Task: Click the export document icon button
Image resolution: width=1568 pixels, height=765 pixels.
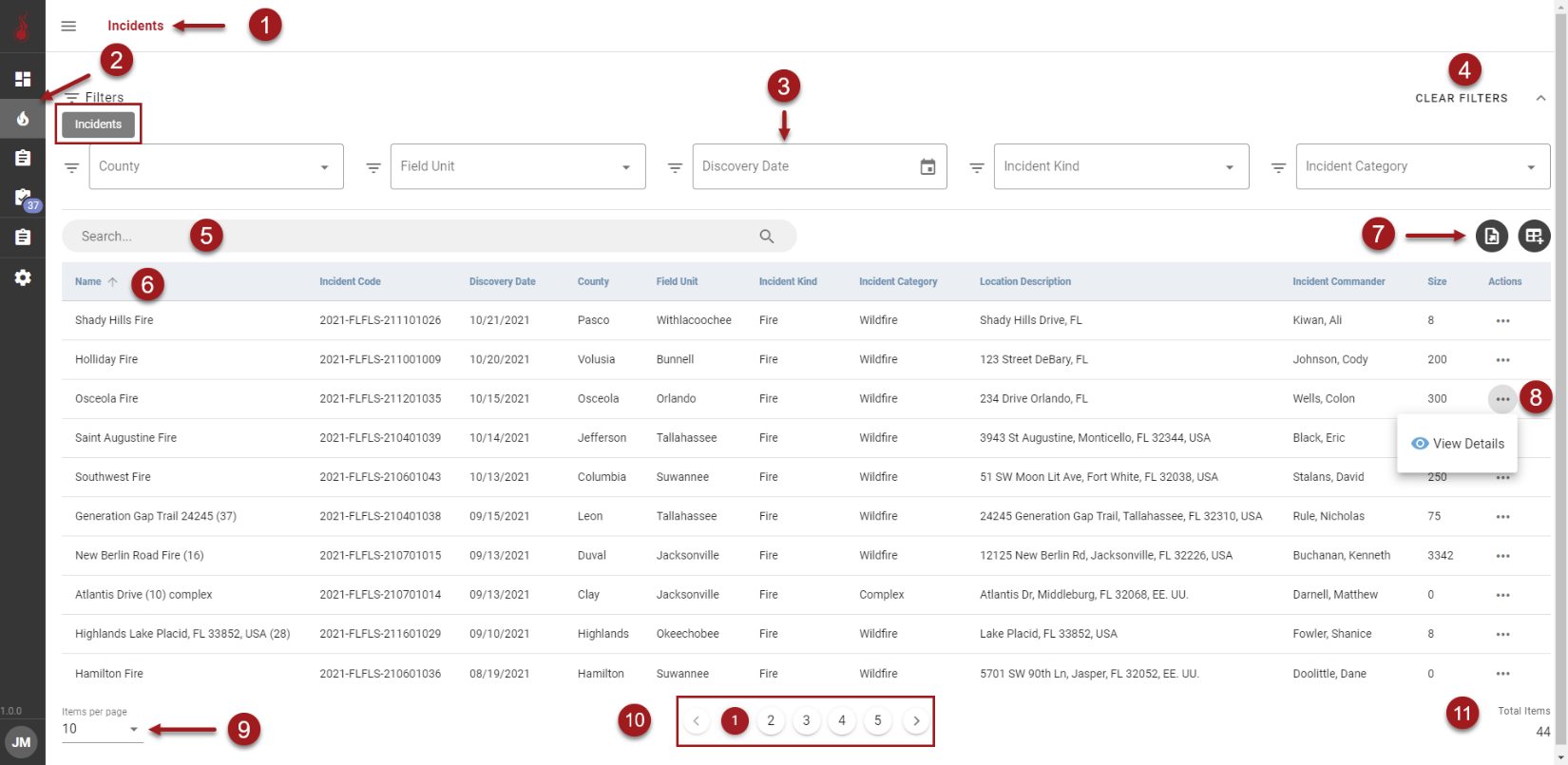Action: [x=1491, y=237]
